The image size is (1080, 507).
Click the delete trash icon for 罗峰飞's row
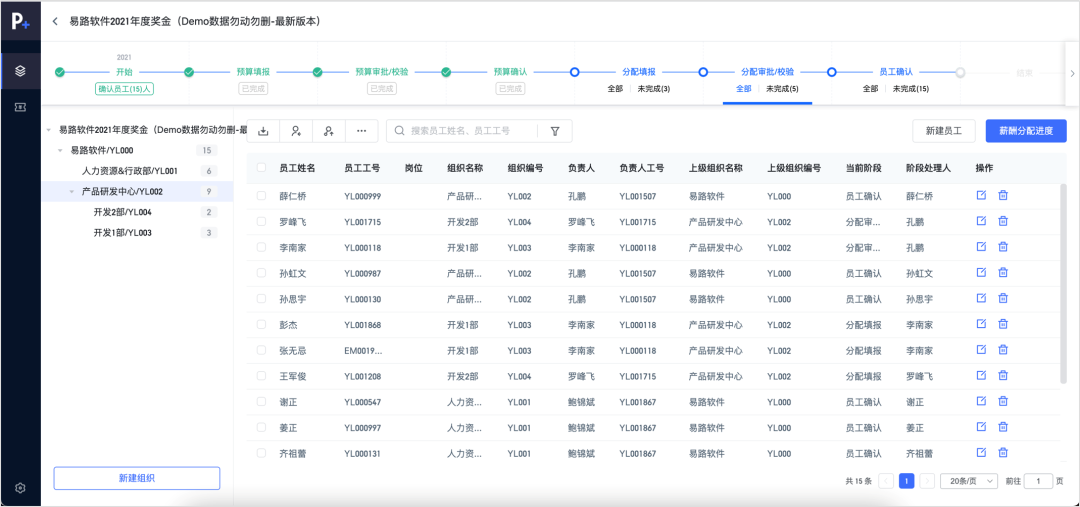coord(1003,221)
